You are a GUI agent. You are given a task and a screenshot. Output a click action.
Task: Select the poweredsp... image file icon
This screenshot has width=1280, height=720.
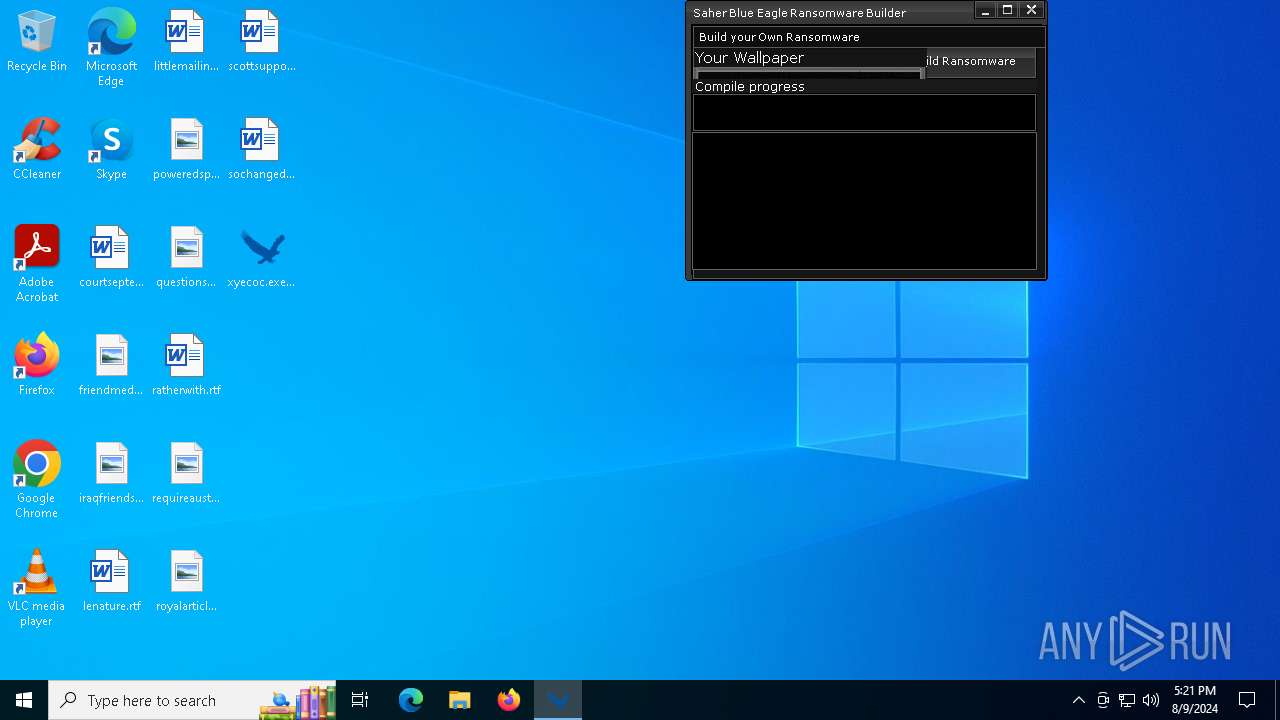click(186, 149)
